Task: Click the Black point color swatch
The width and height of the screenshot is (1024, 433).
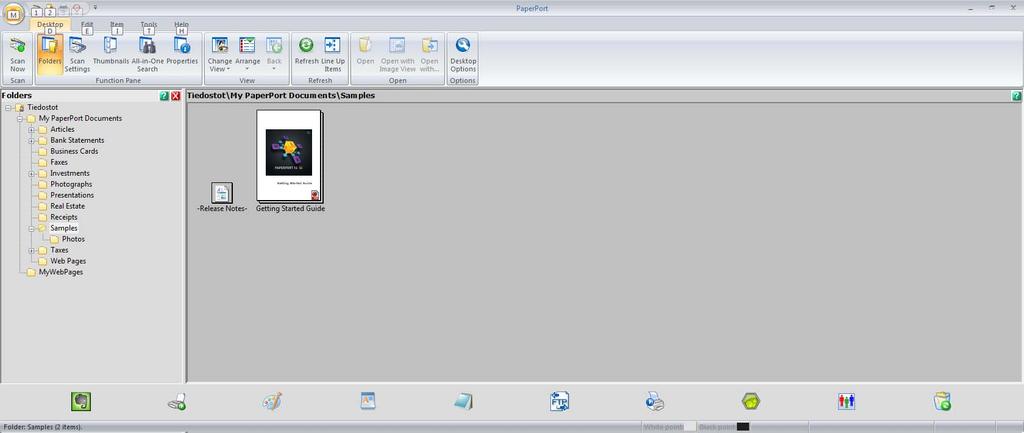Action: coord(743,426)
